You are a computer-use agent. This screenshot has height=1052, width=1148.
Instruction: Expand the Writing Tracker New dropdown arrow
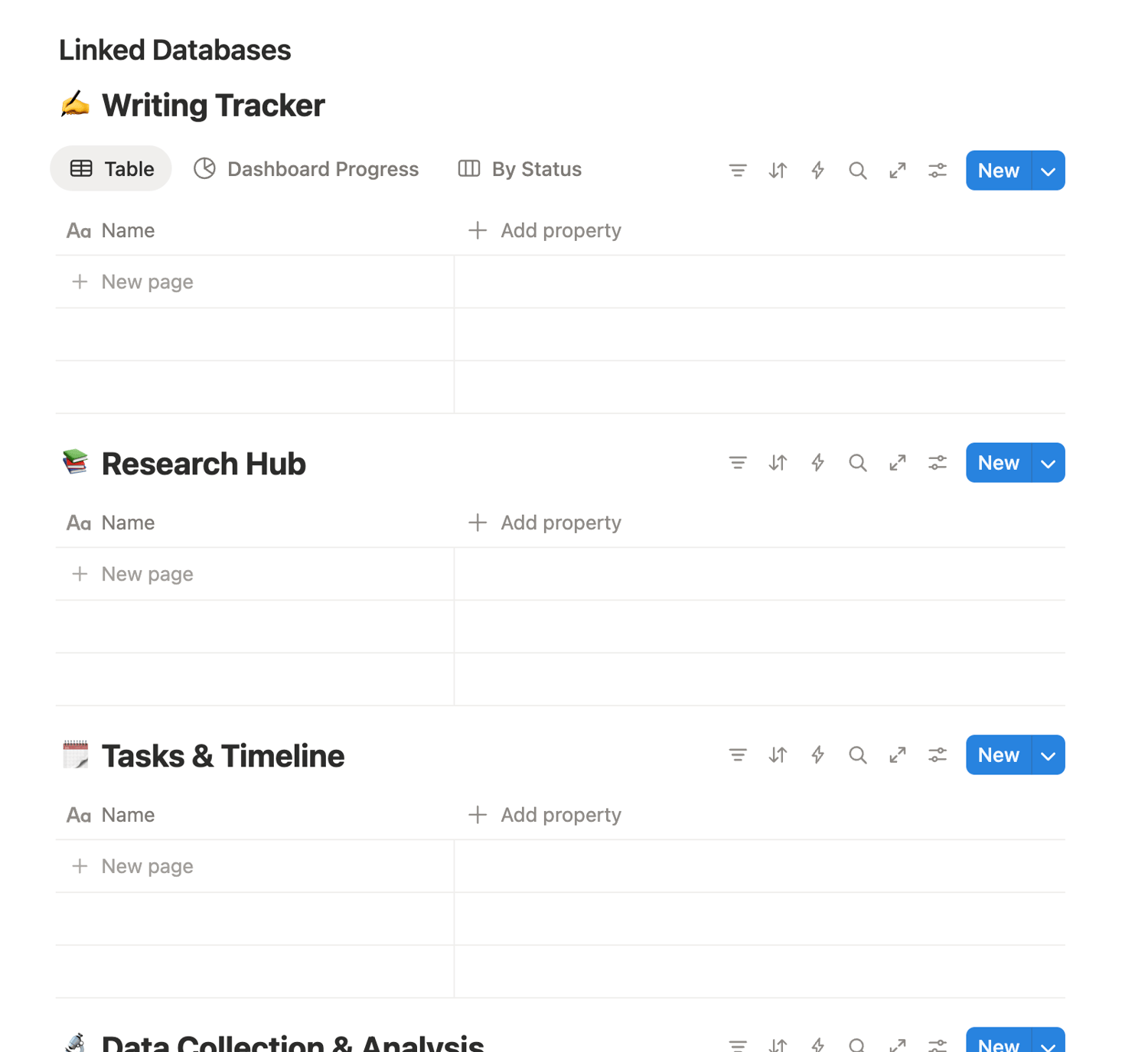1048,171
